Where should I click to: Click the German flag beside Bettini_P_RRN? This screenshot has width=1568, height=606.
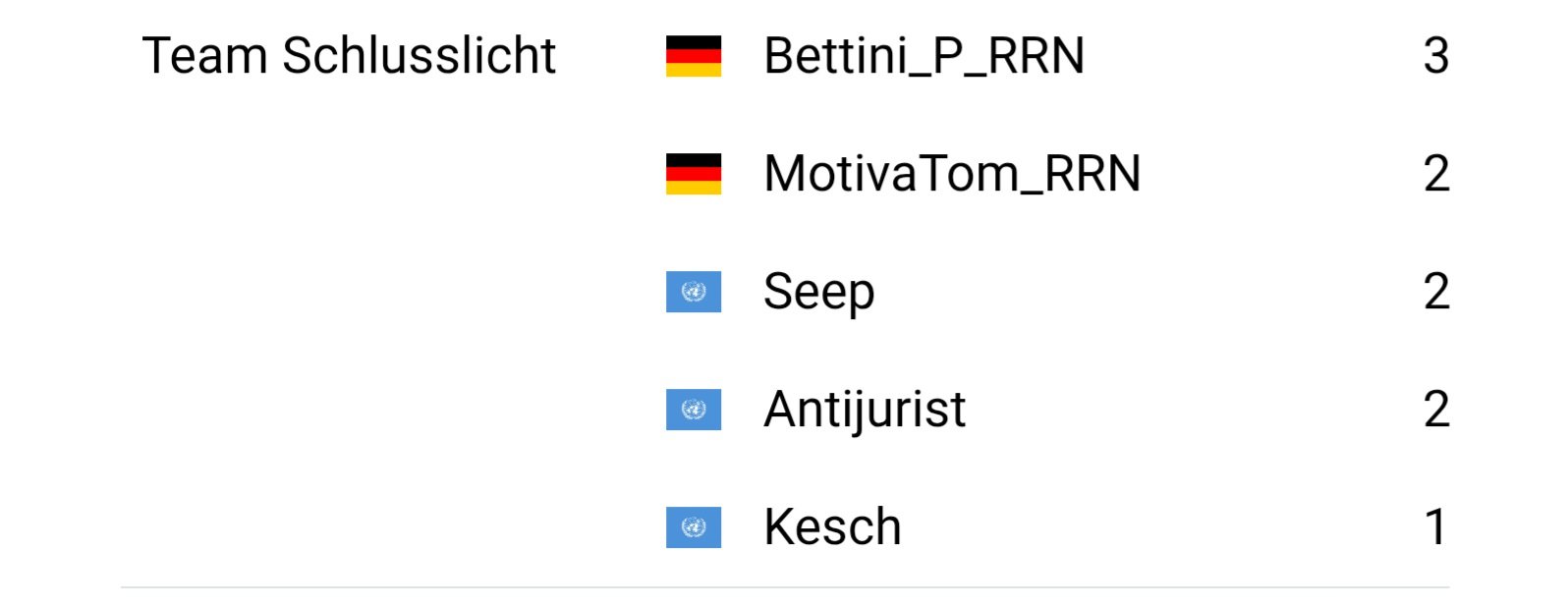coord(693,56)
